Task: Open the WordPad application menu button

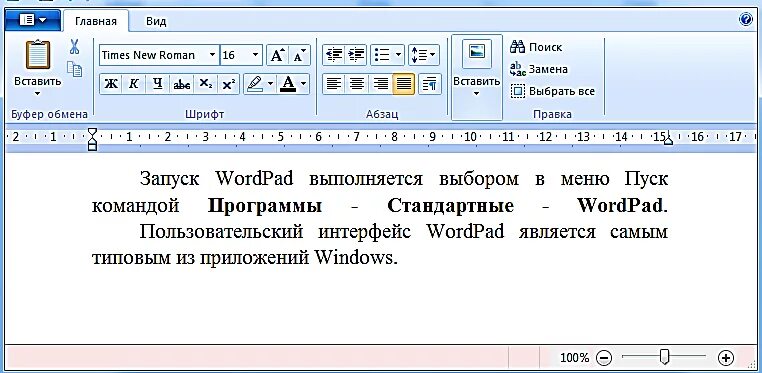Action: 33,20
